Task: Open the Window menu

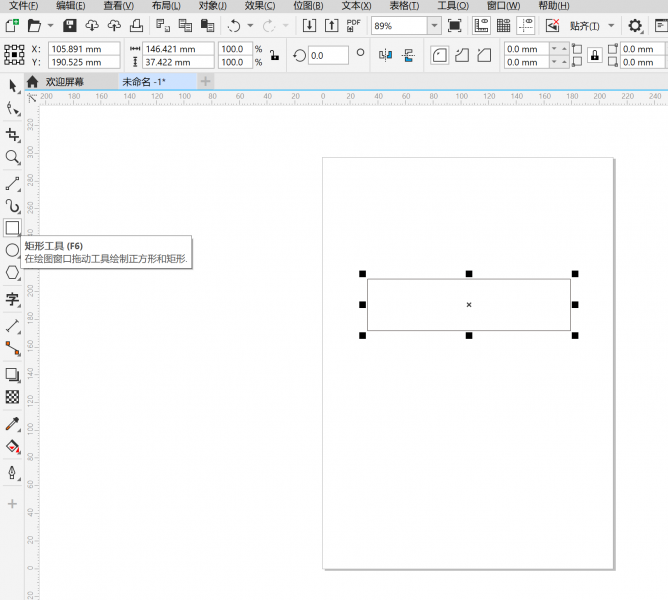Action: click(504, 6)
